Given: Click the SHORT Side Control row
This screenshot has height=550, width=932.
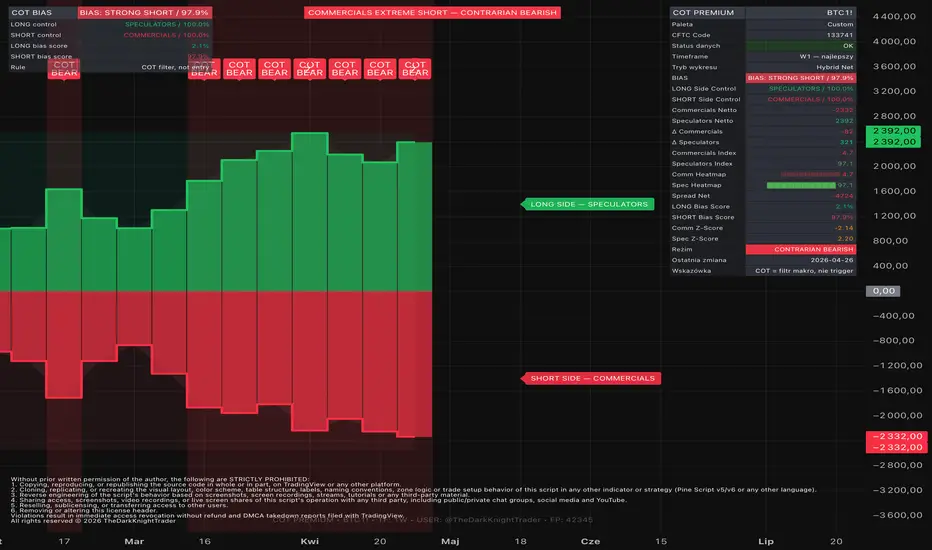Looking at the screenshot, I should (x=763, y=99).
